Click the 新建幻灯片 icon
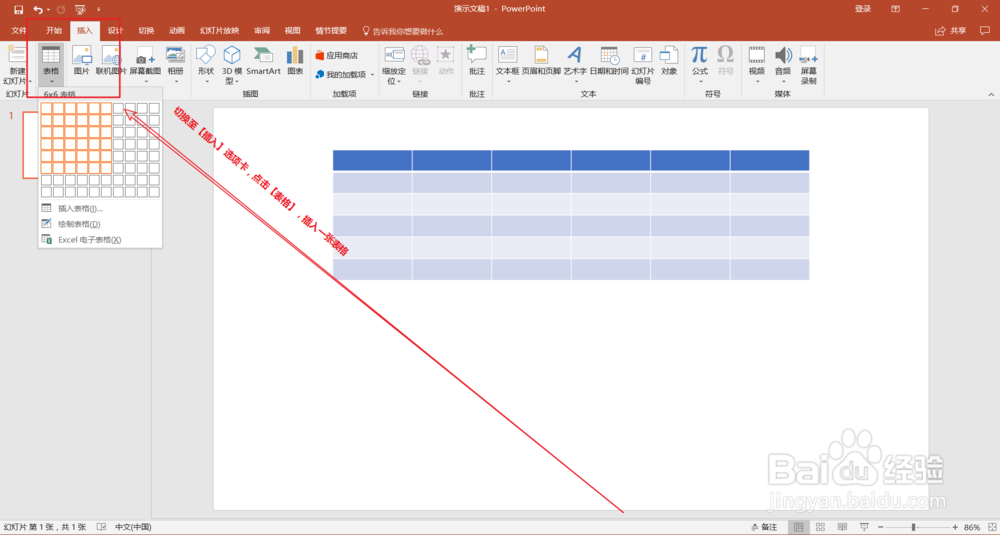Viewport: 1000px width, 535px height. (17, 56)
